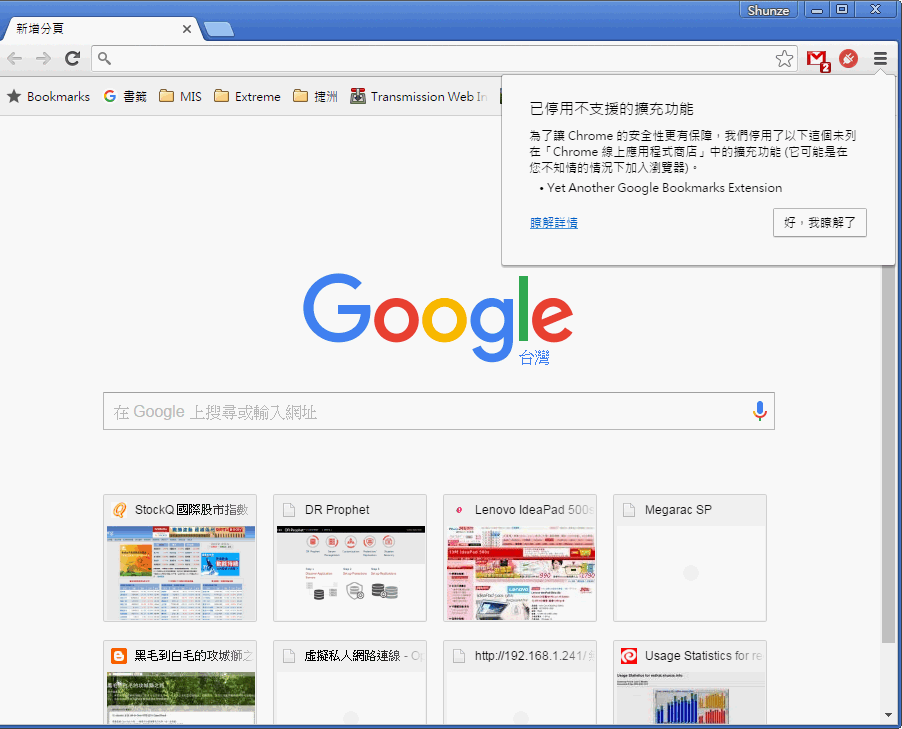
Task: Open the StockQ 國際股市指數 thumbnail
Action: (180, 558)
